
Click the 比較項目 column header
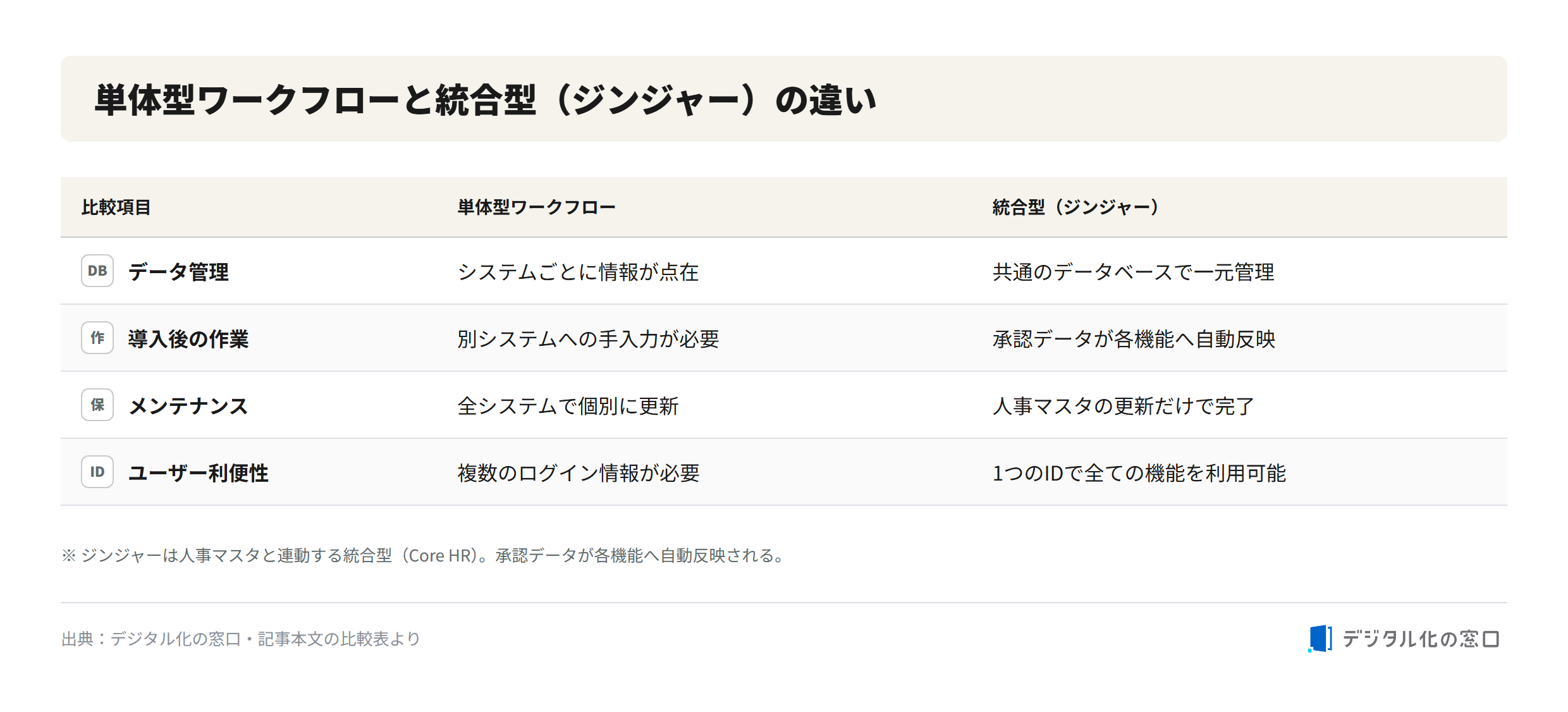(116, 207)
